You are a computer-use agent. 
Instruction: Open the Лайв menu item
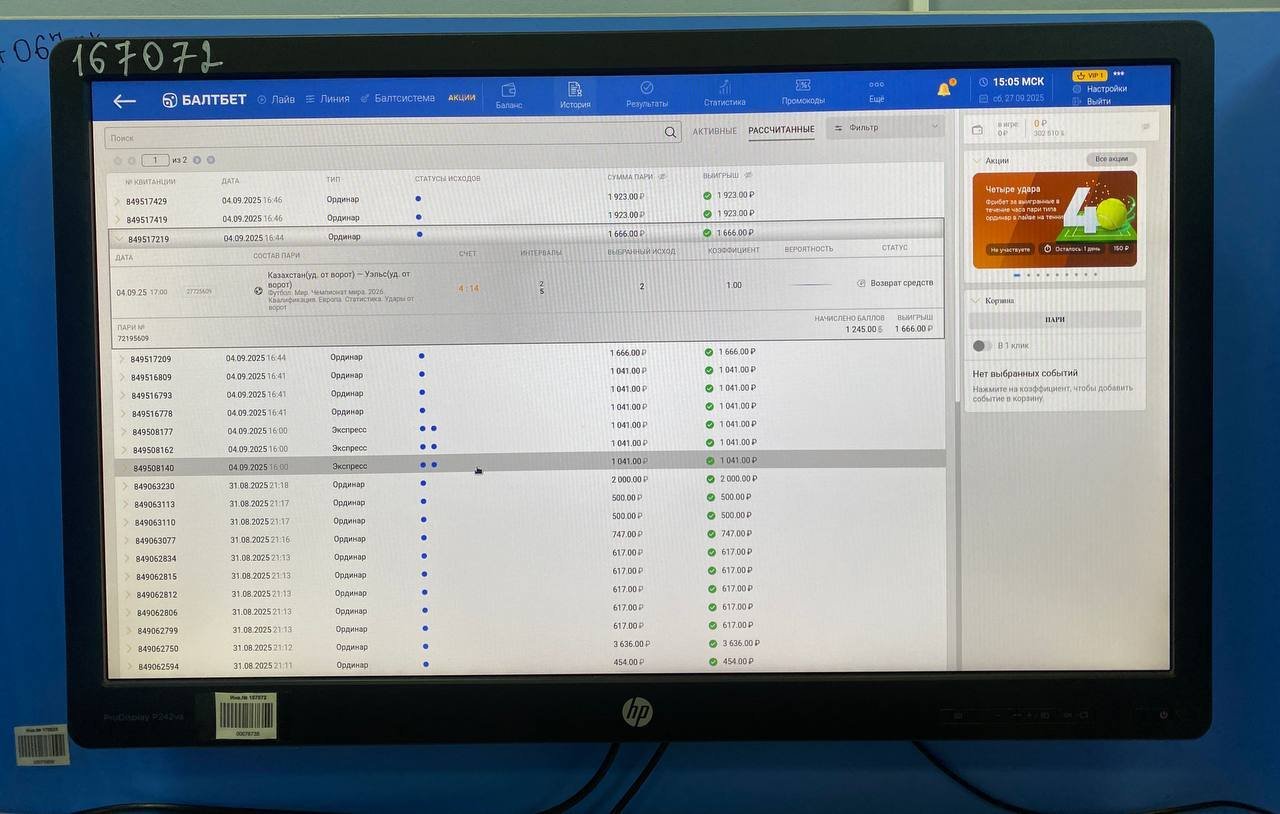(x=276, y=100)
